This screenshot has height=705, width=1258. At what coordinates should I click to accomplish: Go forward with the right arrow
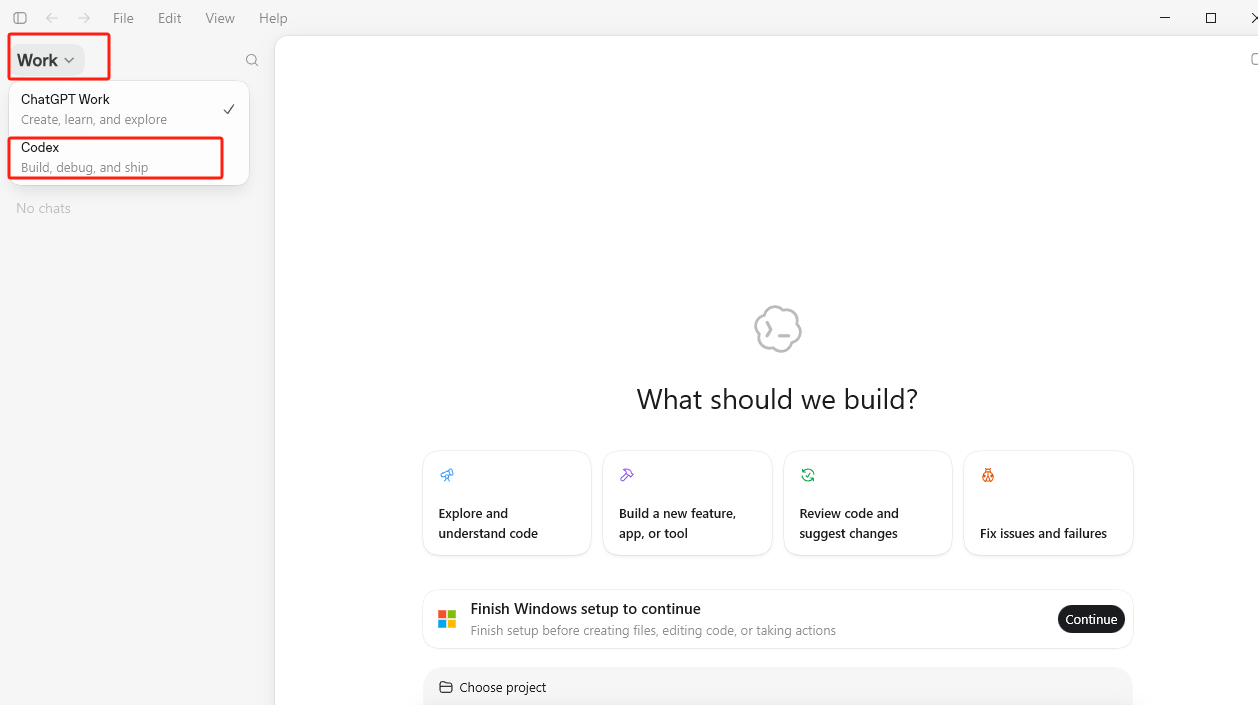click(x=84, y=18)
